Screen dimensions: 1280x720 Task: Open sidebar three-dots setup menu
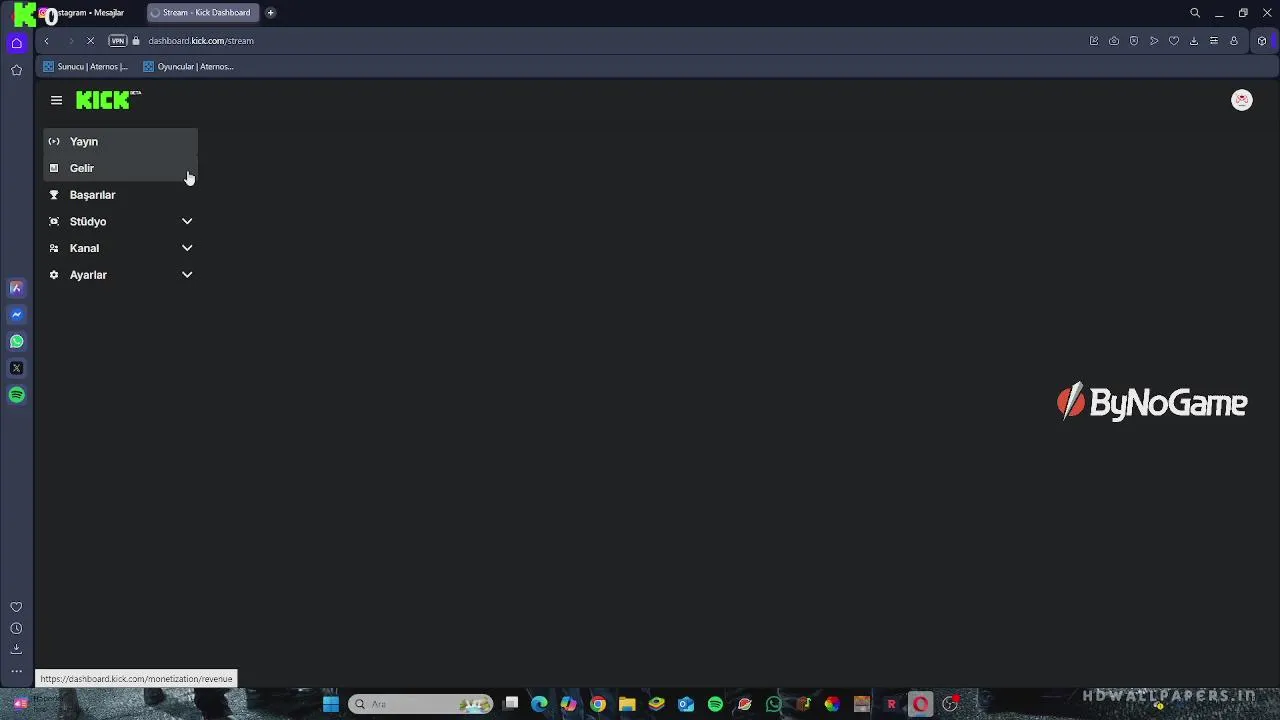16,671
